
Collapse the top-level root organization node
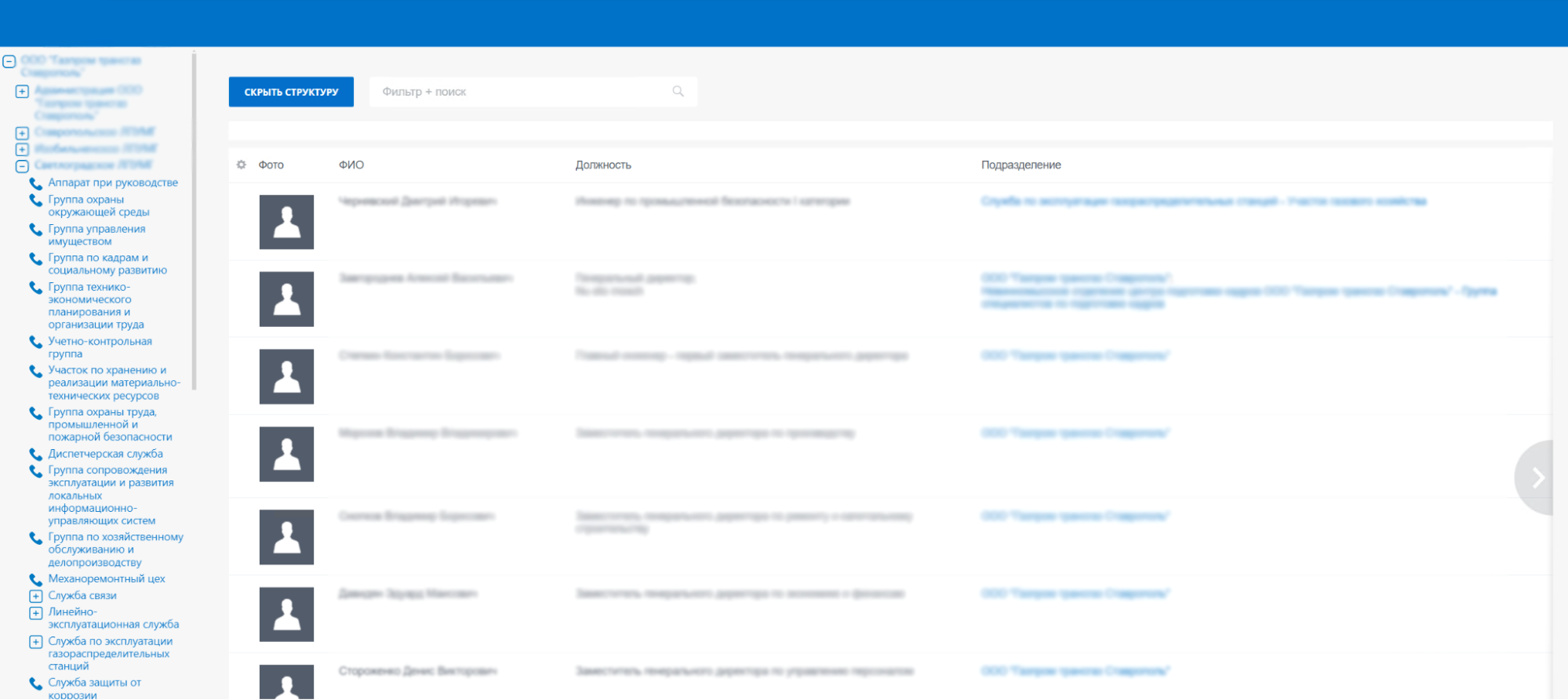coord(9,61)
